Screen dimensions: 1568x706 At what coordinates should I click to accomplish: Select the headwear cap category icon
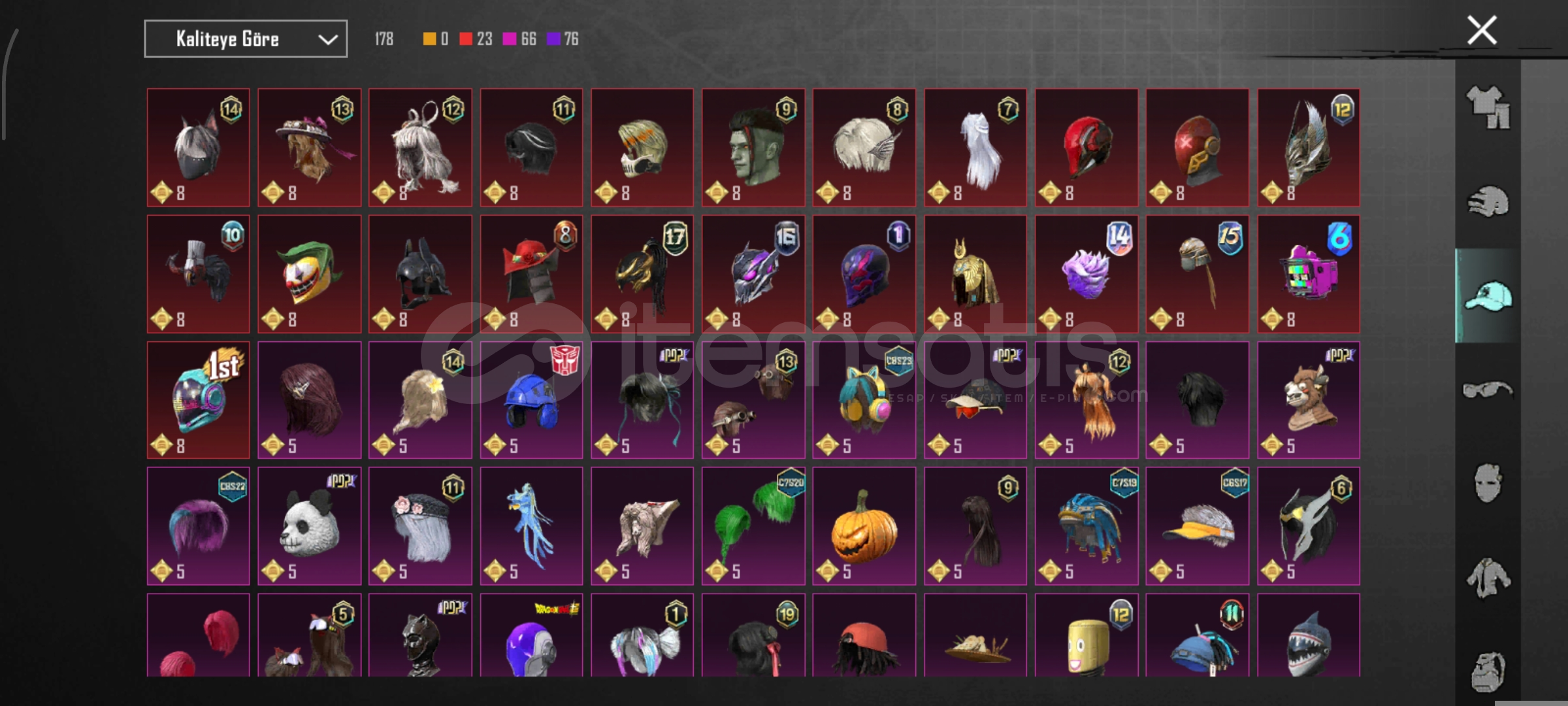pyautogui.click(x=1488, y=296)
